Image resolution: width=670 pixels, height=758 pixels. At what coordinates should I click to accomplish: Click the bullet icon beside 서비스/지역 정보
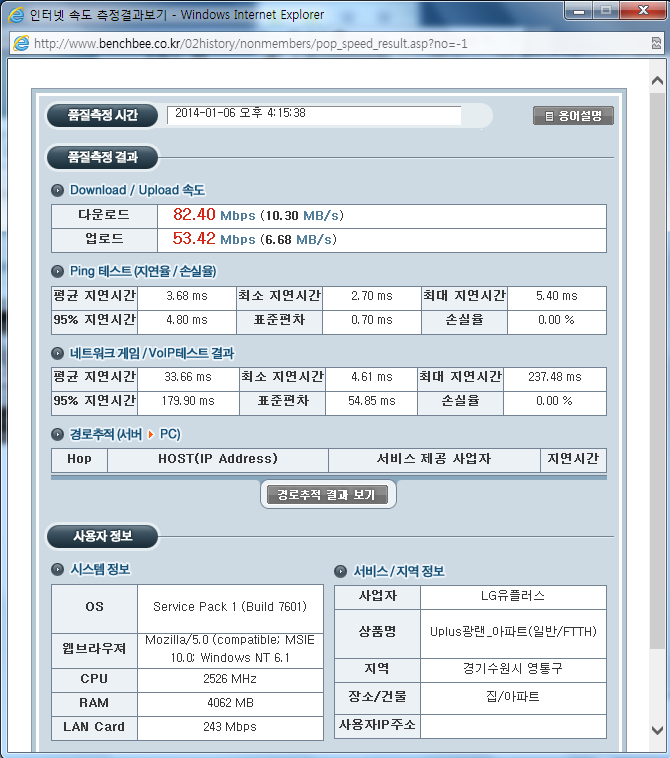coord(340,571)
